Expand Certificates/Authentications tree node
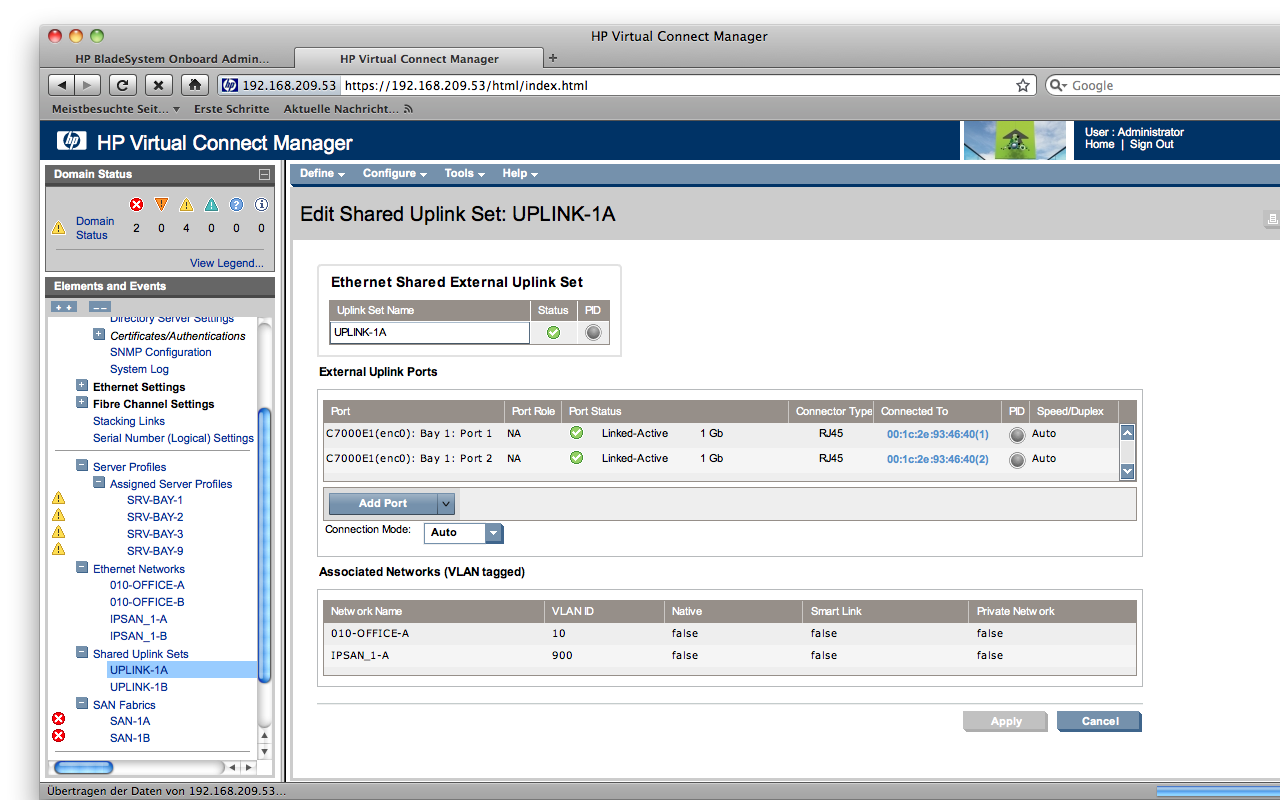The height and width of the screenshot is (800, 1280). click(x=99, y=335)
